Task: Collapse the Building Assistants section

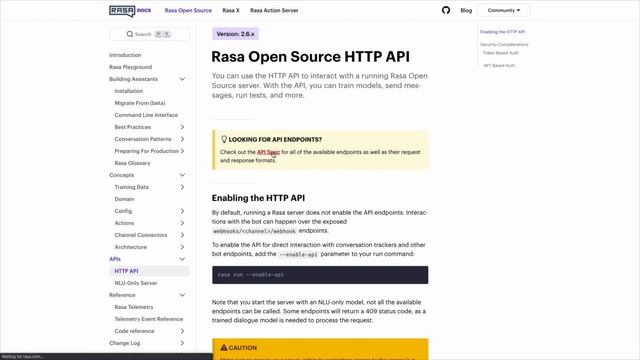Action: coord(182,79)
